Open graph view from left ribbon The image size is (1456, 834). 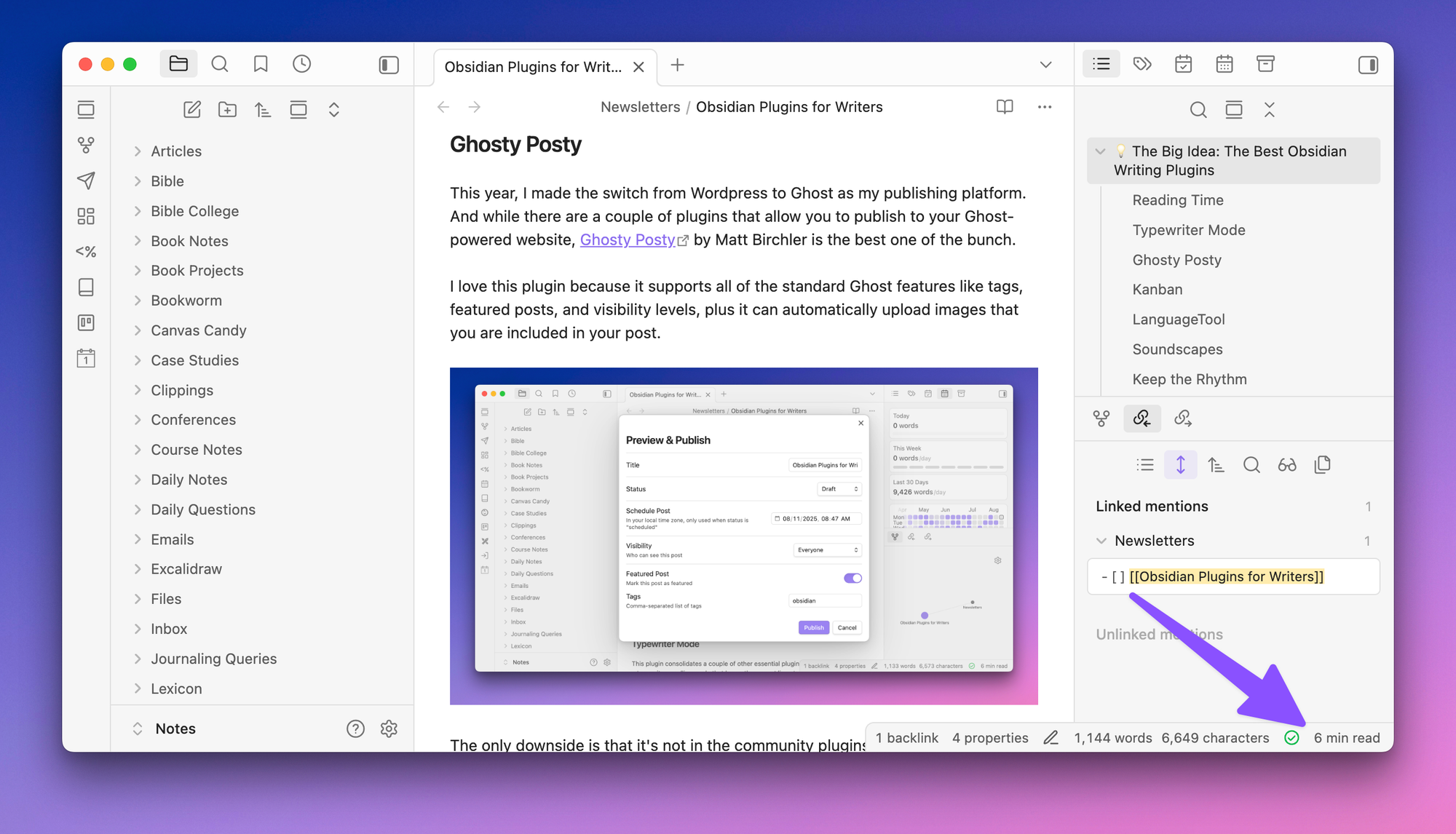(x=86, y=145)
